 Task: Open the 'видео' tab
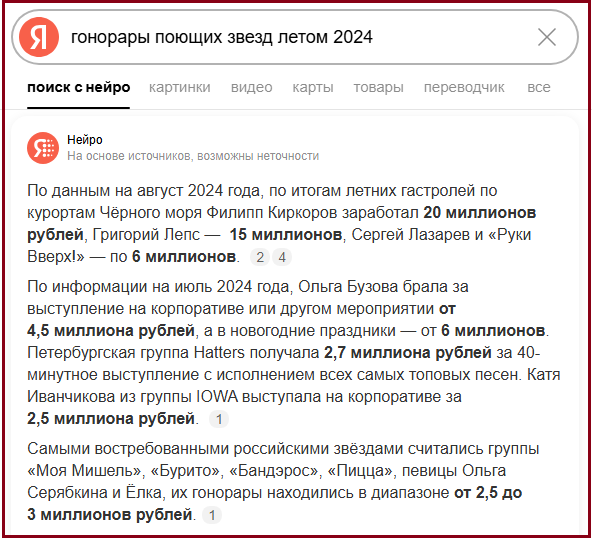click(251, 87)
